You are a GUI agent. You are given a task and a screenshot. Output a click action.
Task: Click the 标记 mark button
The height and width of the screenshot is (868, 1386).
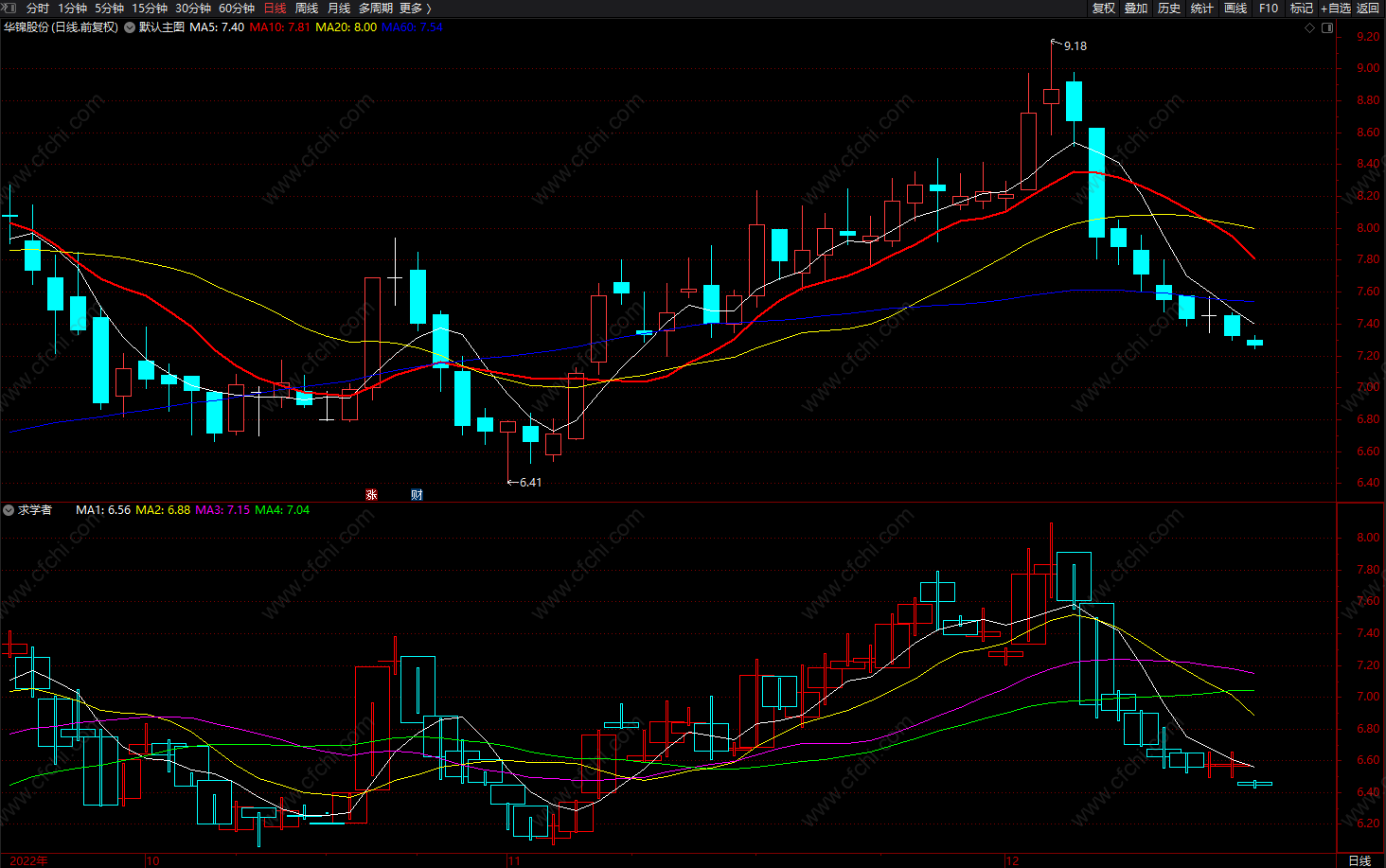point(1302,9)
